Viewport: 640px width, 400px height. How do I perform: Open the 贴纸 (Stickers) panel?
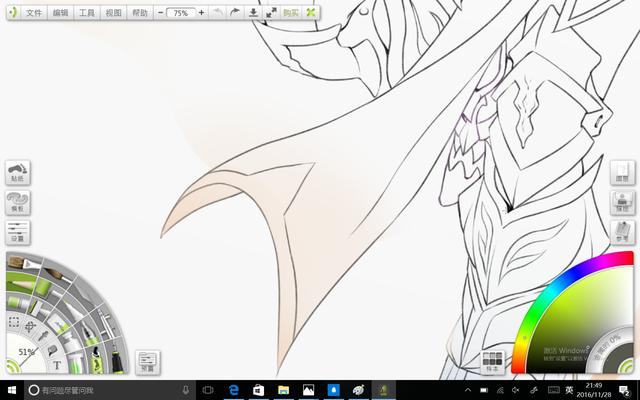coord(17,174)
